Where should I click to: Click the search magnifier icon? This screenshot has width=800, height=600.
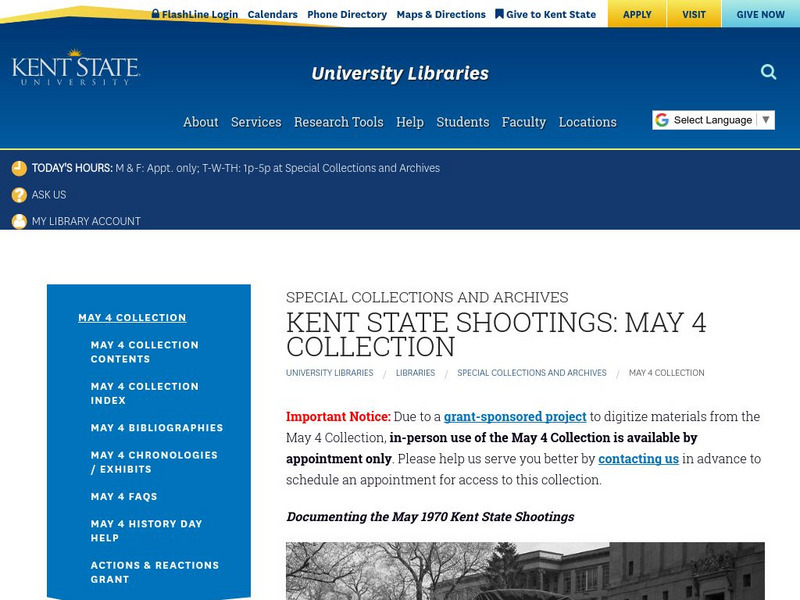pyautogui.click(x=768, y=72)
